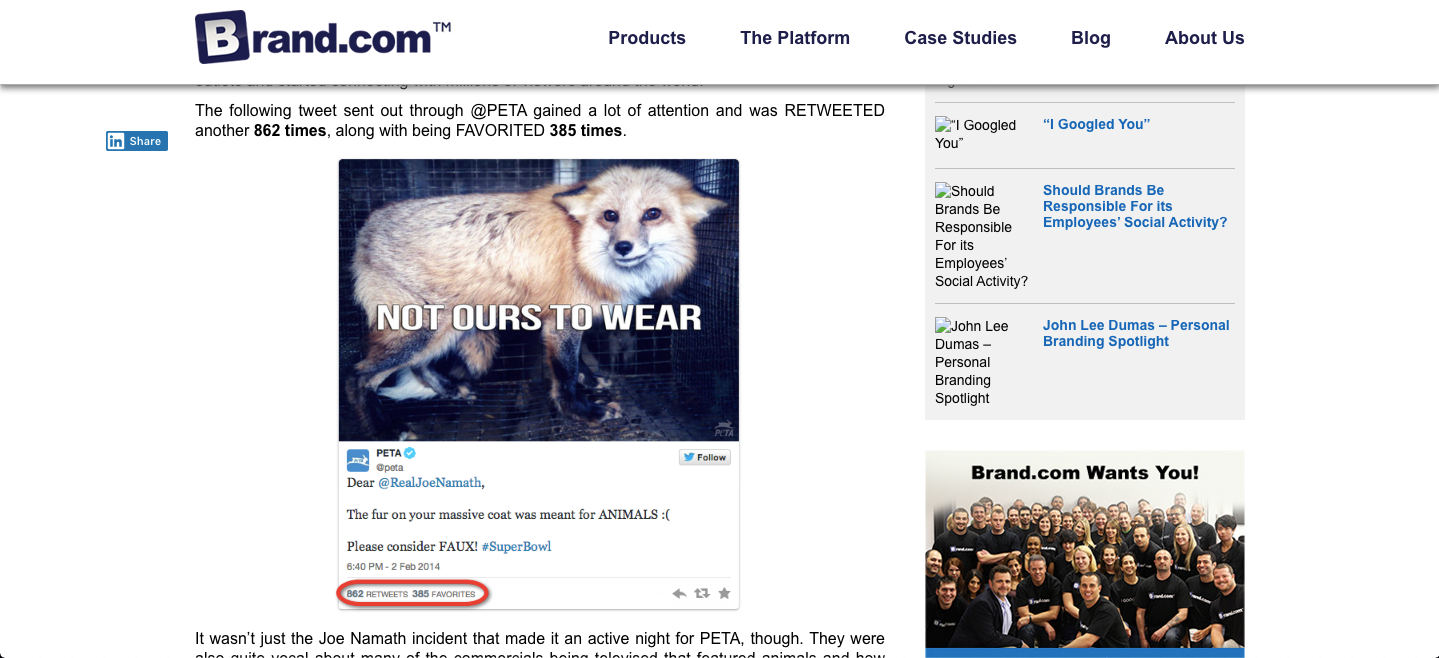Open the #SuperBowl hashtag link

point(516,547)
